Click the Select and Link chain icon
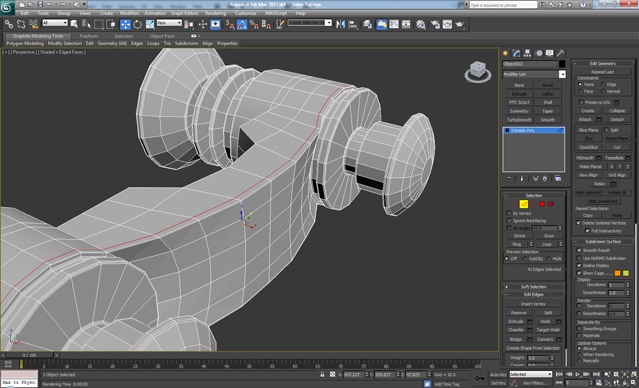 pos(9,24)
